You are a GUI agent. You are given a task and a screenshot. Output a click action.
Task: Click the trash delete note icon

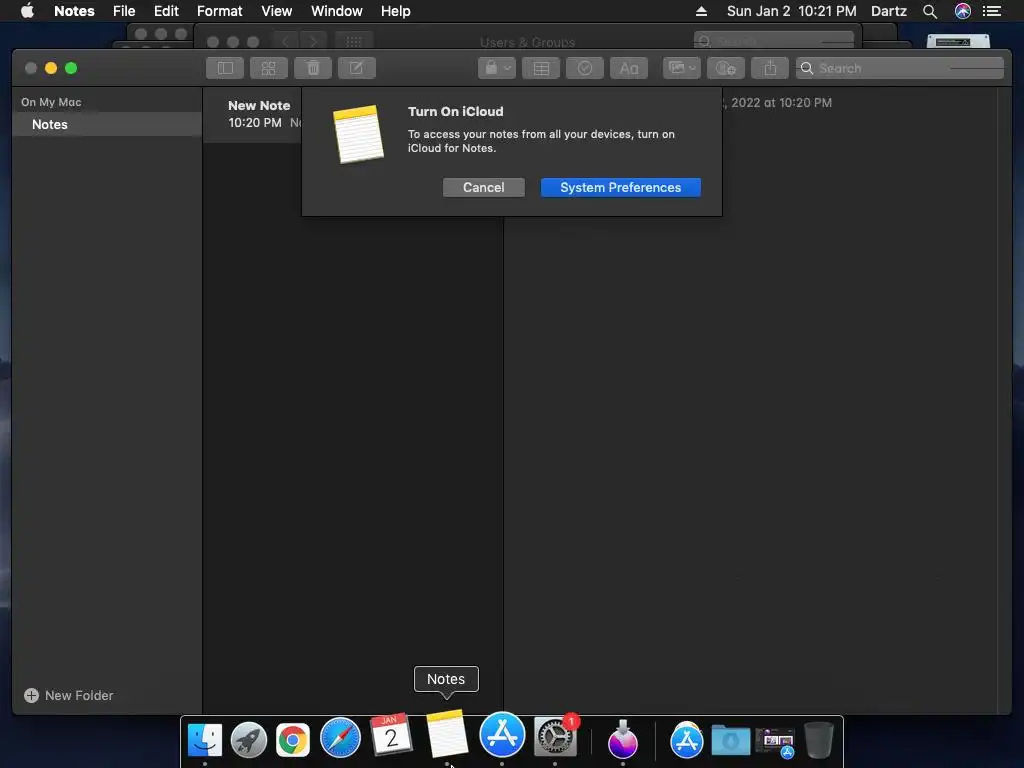coord(313,68)
